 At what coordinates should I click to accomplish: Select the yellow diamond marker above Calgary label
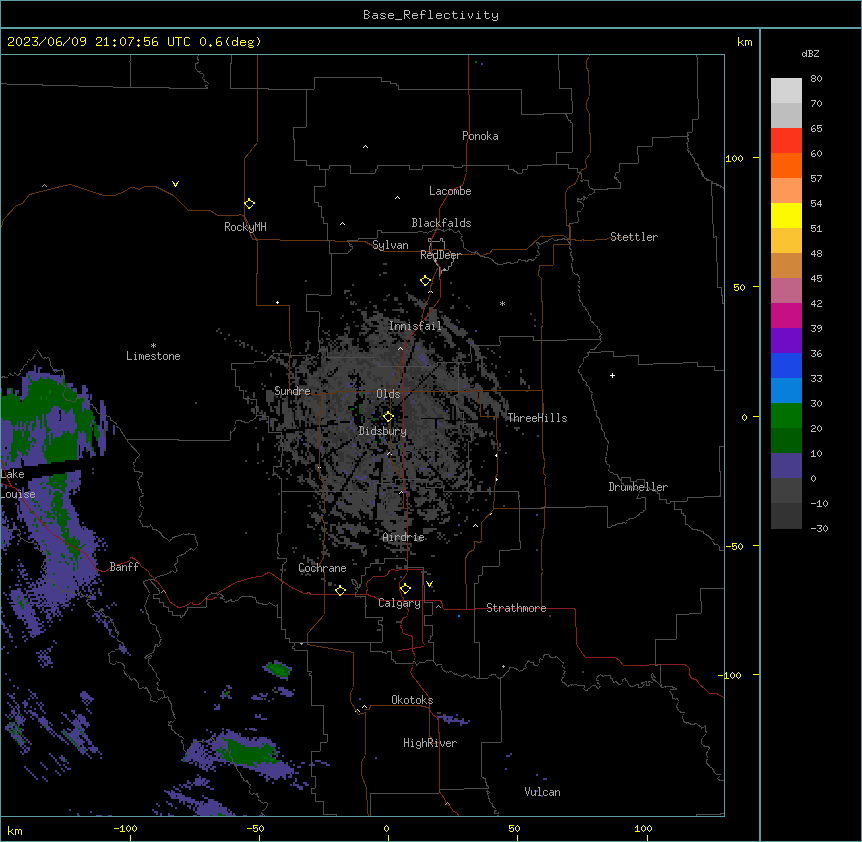[x=405, y=589]
